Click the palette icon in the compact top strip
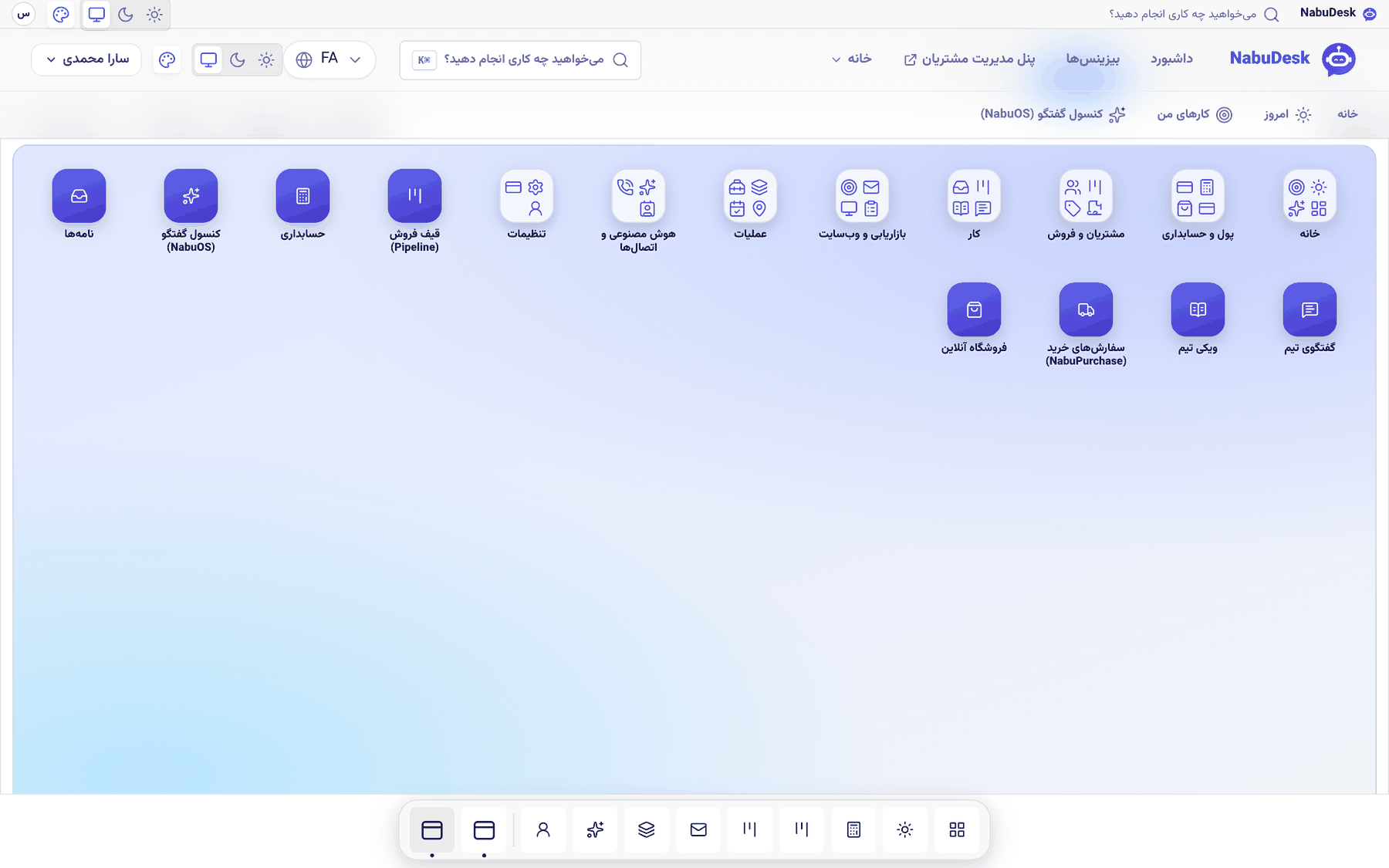Screen dimensions: 1389x868 click(x=61, y=14)
